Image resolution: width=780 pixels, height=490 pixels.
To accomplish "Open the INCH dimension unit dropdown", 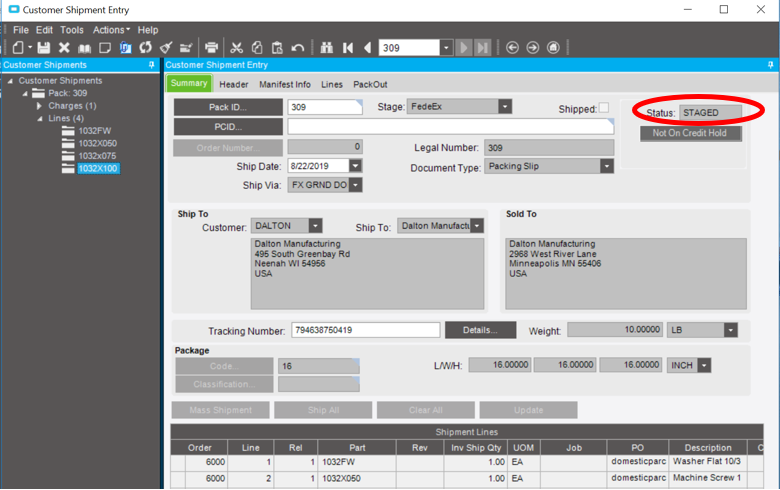I will pyautogui.click(x=704, y=365).
